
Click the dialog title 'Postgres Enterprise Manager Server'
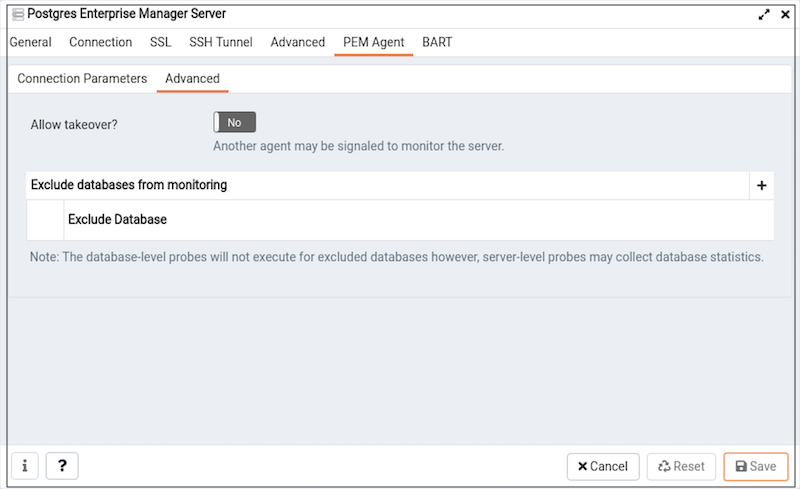[x=127, y=14]
